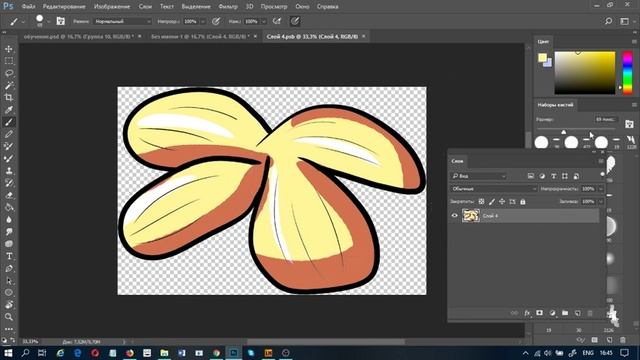Click brush size slider in presets panel
This screenshot has height=360, width=640.
pos(576,130)
